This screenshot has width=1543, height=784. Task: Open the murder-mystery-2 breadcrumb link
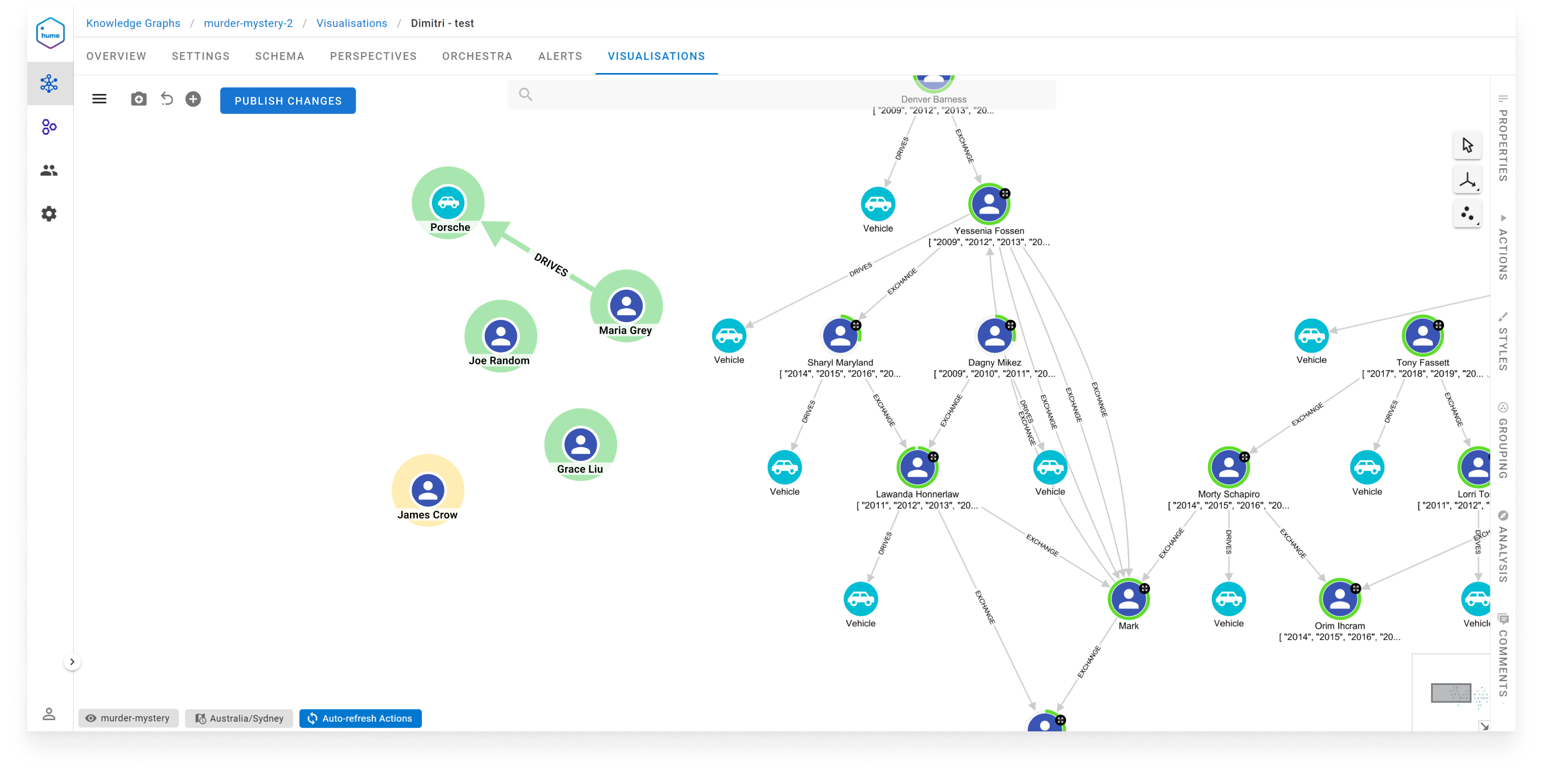pos(248,23)
